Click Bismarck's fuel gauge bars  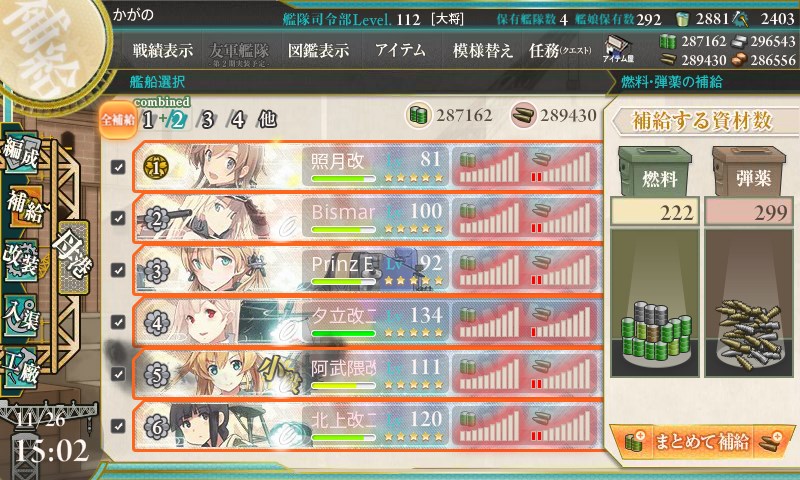pyautogui.click(x=489, y=218)
